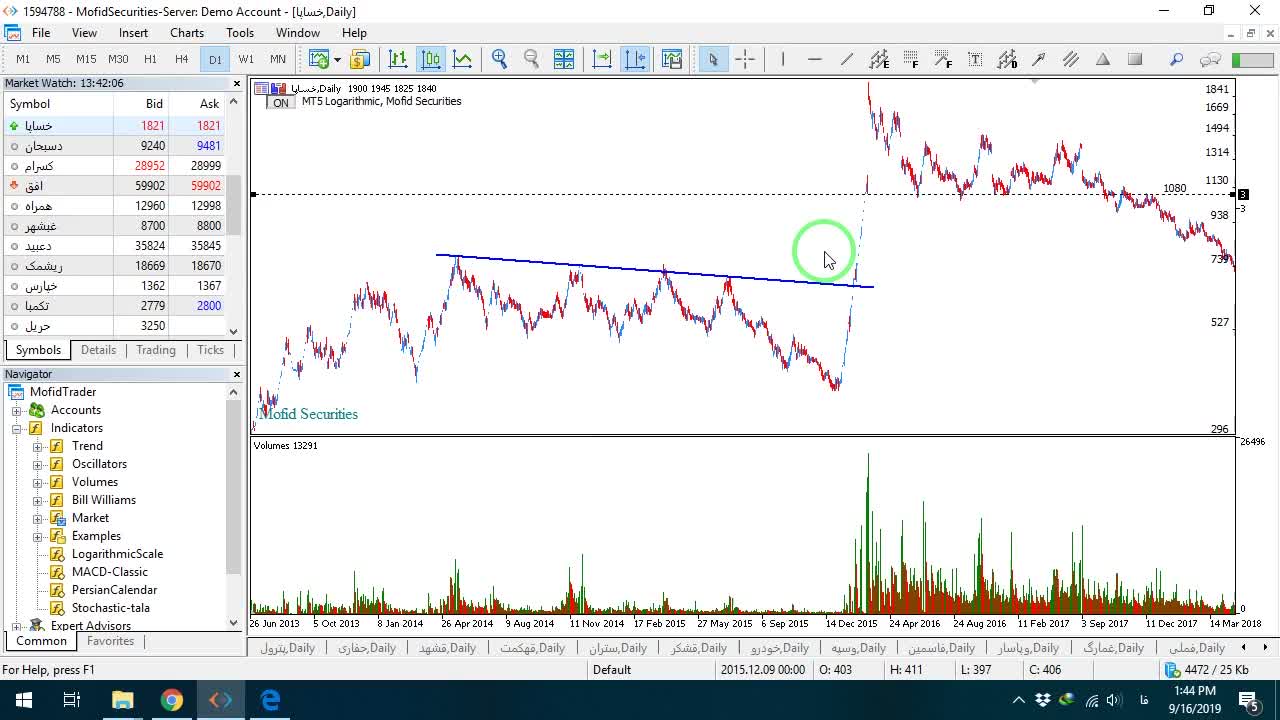Viewport: 1280px width, 720px height.
Task: Expand the Trend indicators folder
Action: [x=38, y=446]
